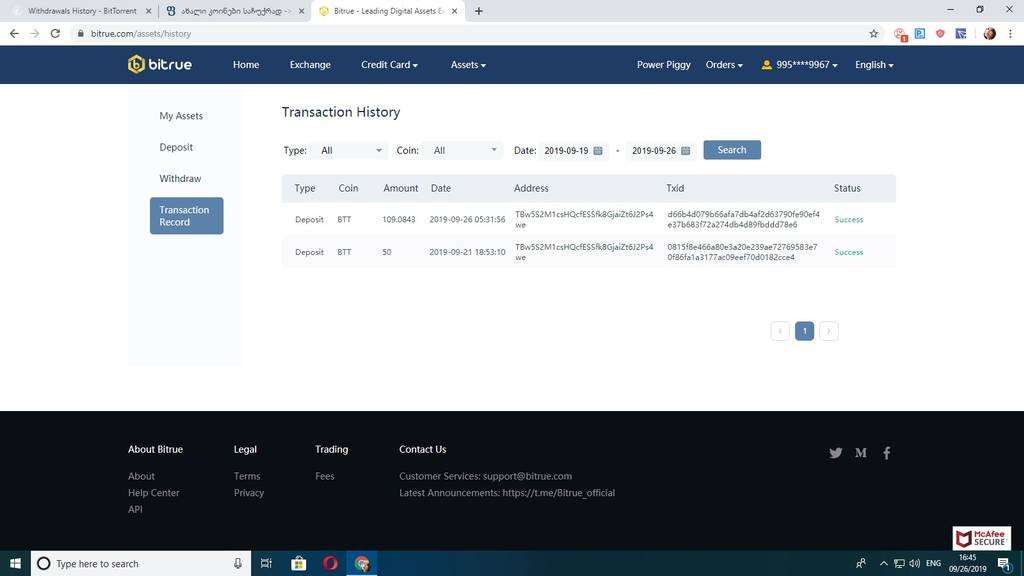The image size is (1024, 576).
Task: Go to page 1 in pagination
Action: [805, 331]
